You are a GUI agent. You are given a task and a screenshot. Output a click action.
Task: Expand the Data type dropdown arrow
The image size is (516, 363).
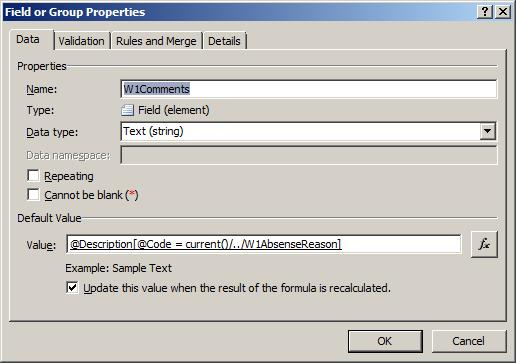pos(487,131)
